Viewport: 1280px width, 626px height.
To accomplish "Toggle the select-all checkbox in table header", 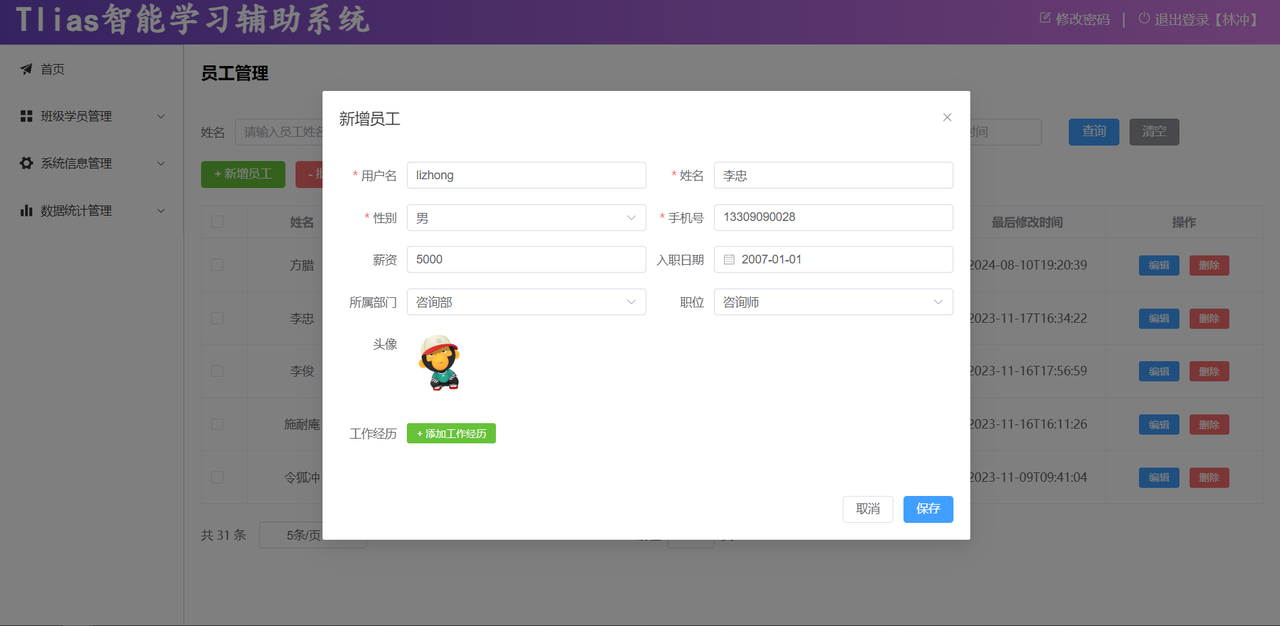I will pos(217,222).
